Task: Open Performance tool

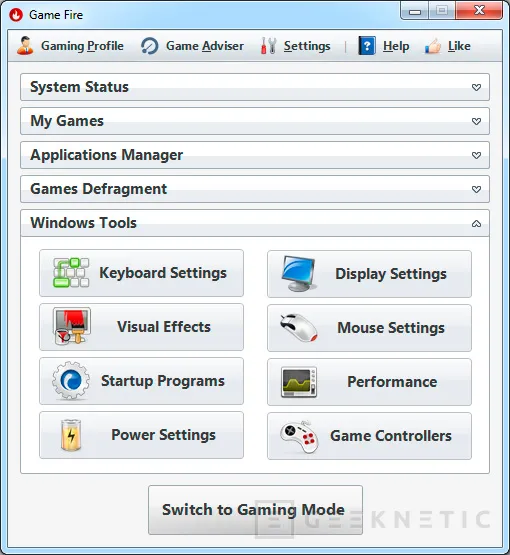Action: pyautogui.click(x=369, y=382)
